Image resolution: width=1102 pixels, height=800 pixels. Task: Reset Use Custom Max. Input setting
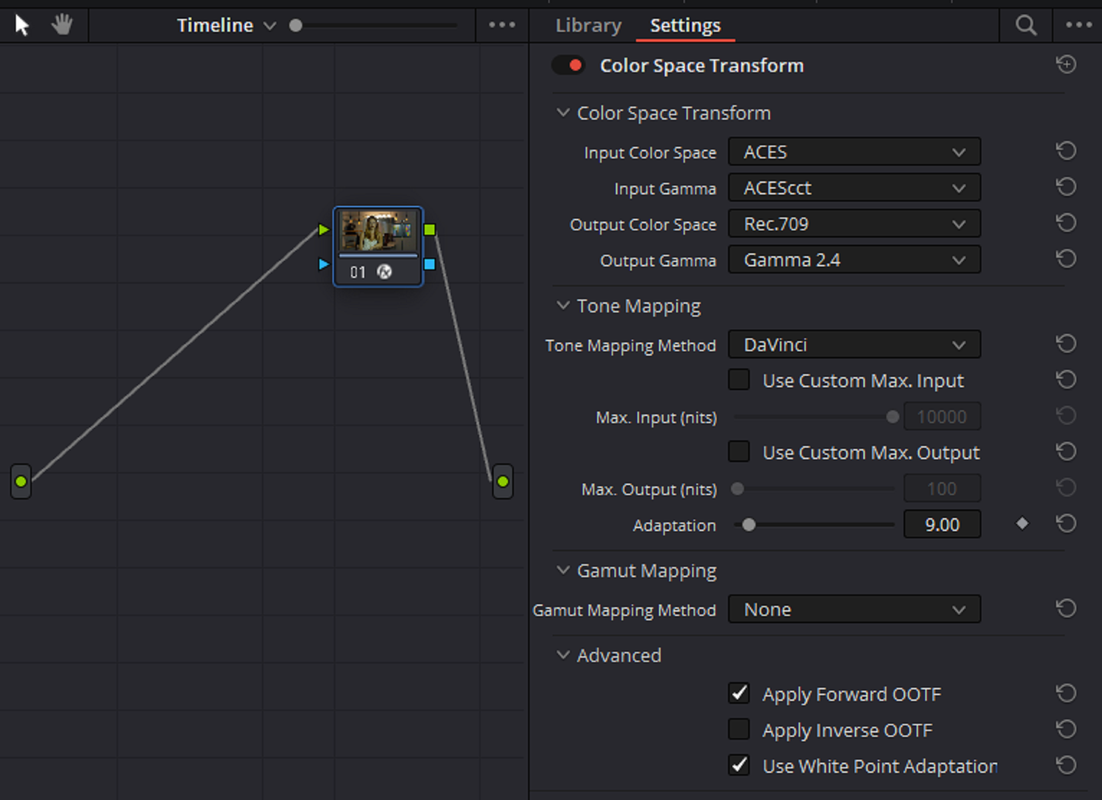click(x=1066, y=380)
